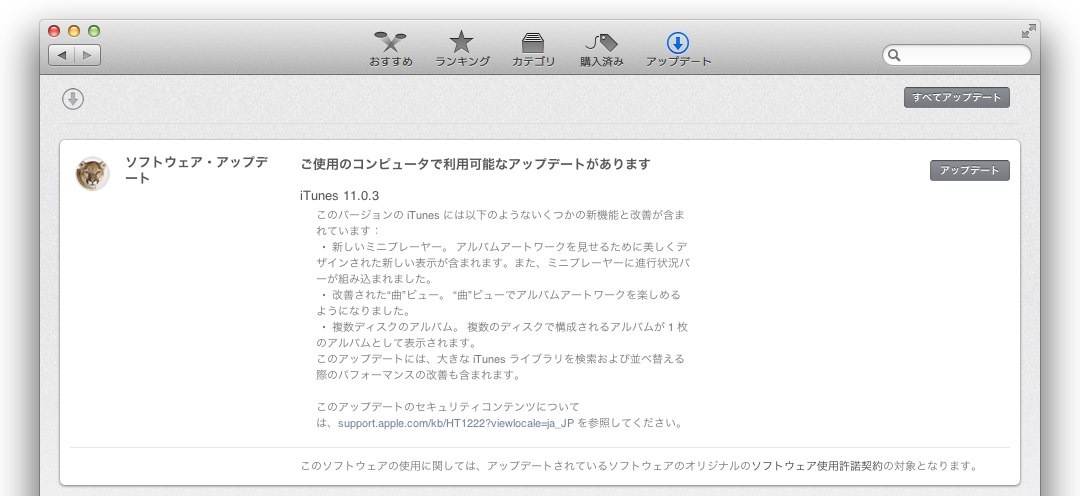This screenshot has height=496, width=1080.
Task: Close window with the red button
Action: [54, 31]
